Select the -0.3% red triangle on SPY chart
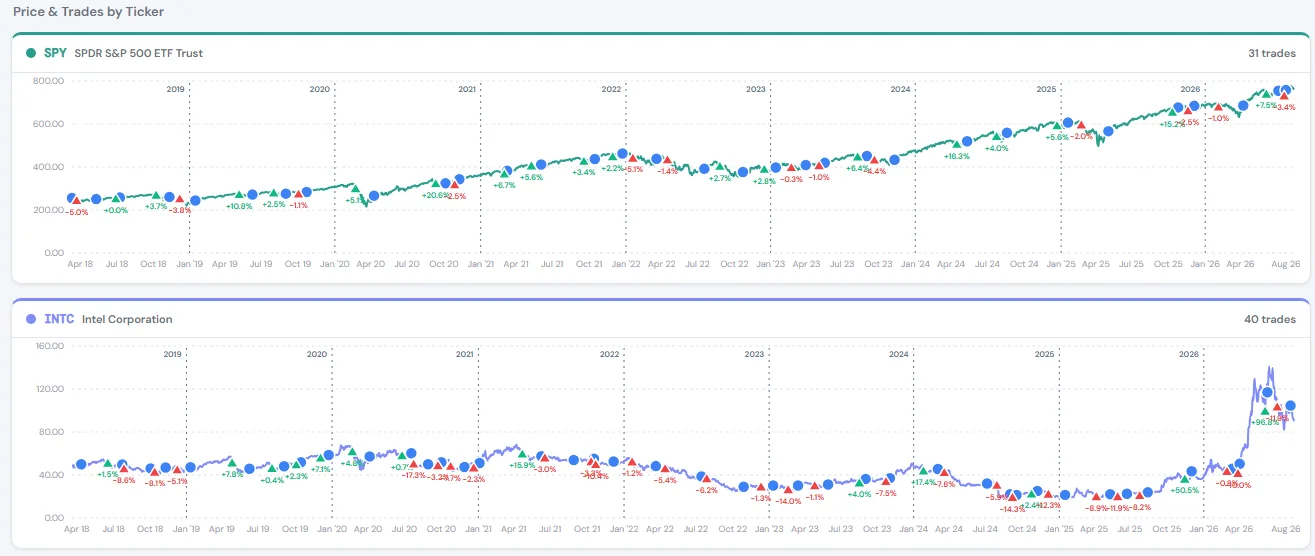Screen dimensions: 1315x556 (791, 167)
